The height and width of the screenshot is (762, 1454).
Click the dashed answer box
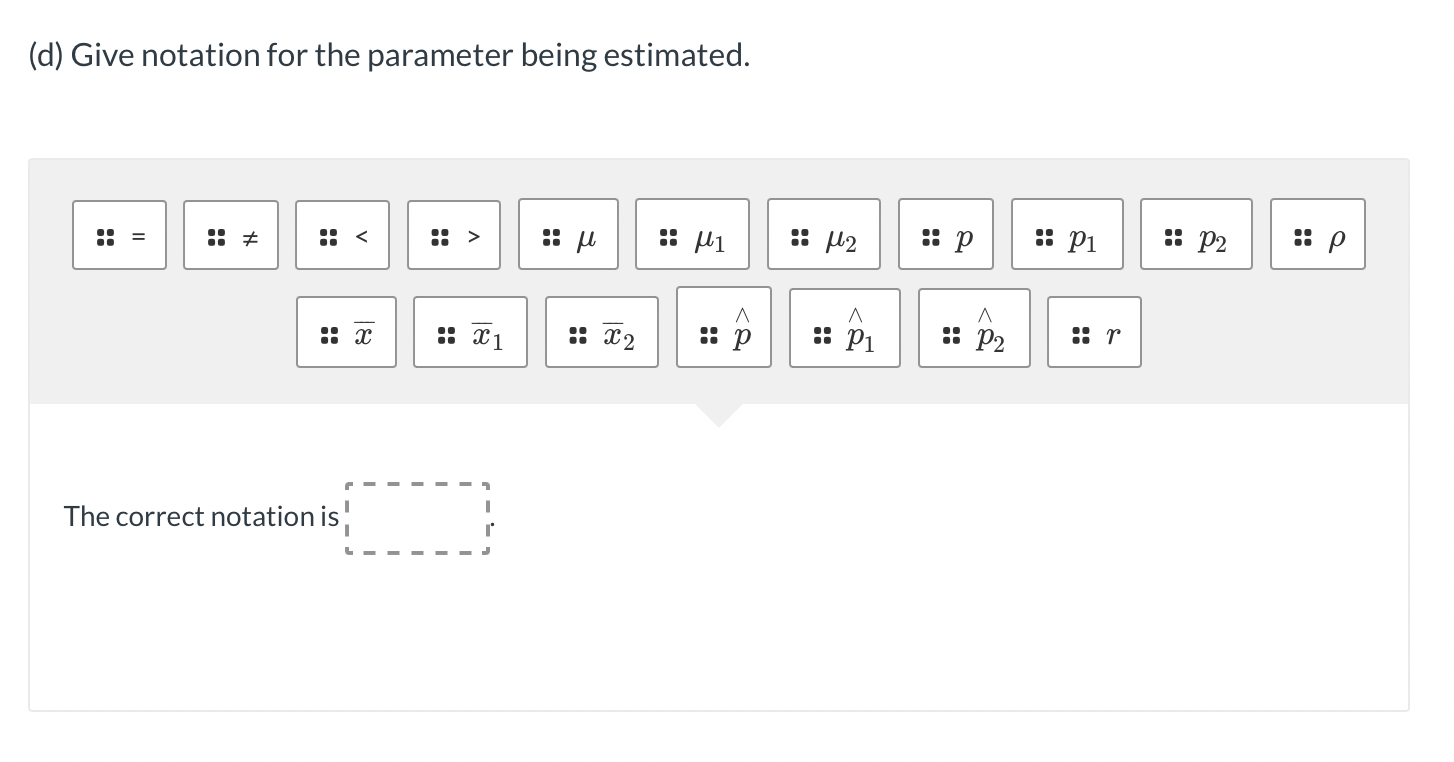(x=417, y=517)
